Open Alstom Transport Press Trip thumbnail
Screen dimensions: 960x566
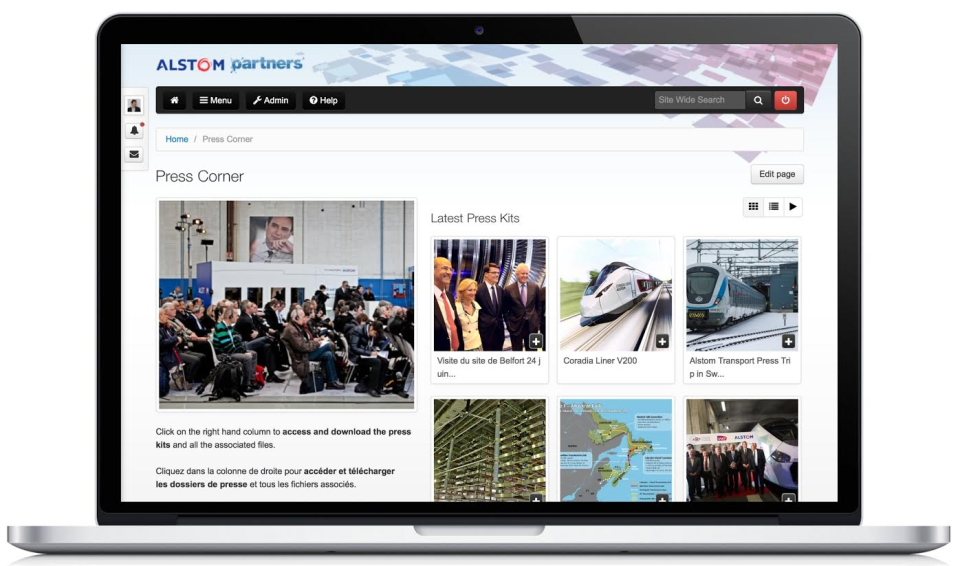pos(742,295)
